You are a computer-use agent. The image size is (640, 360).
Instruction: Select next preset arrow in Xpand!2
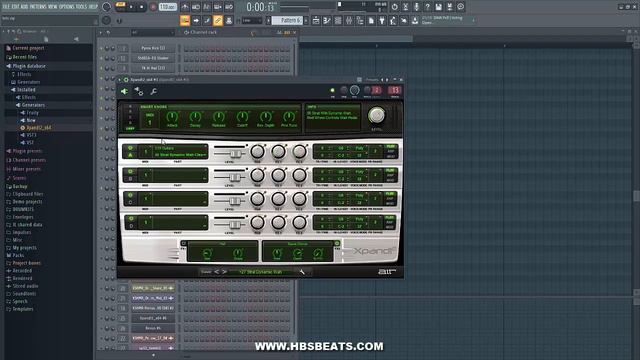[x=224, y=272]
